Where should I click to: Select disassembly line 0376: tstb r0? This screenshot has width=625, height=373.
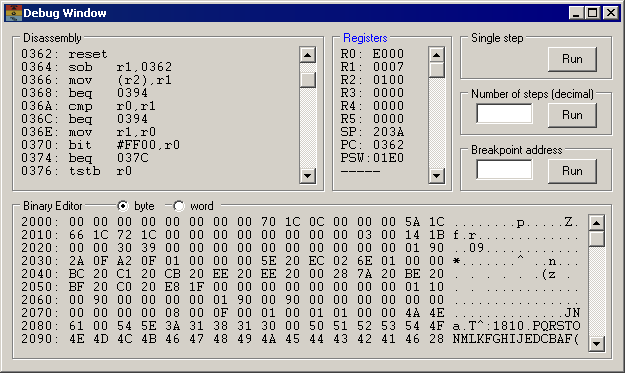(76, 171)
